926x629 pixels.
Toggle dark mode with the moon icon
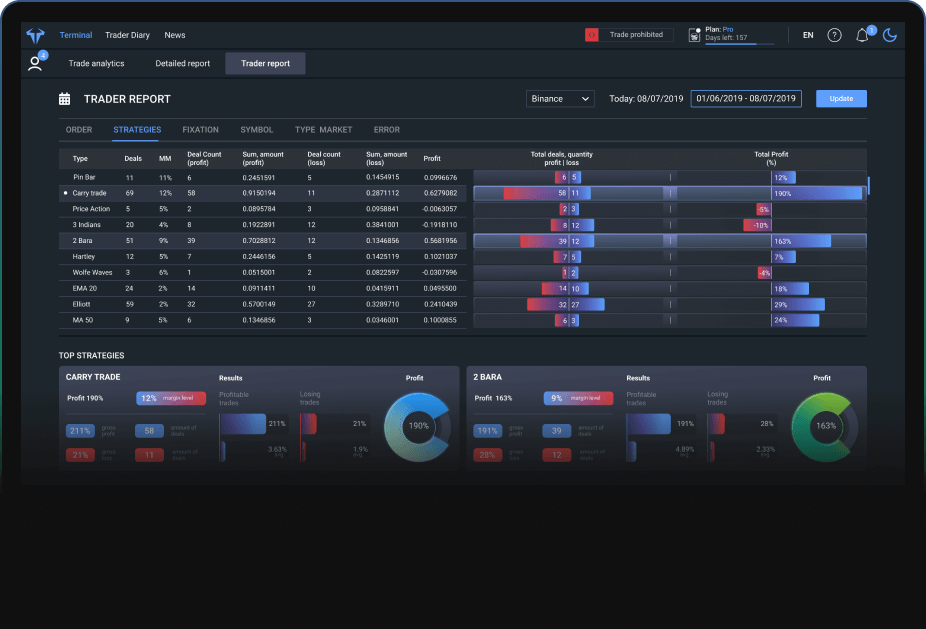pos(890,34)
